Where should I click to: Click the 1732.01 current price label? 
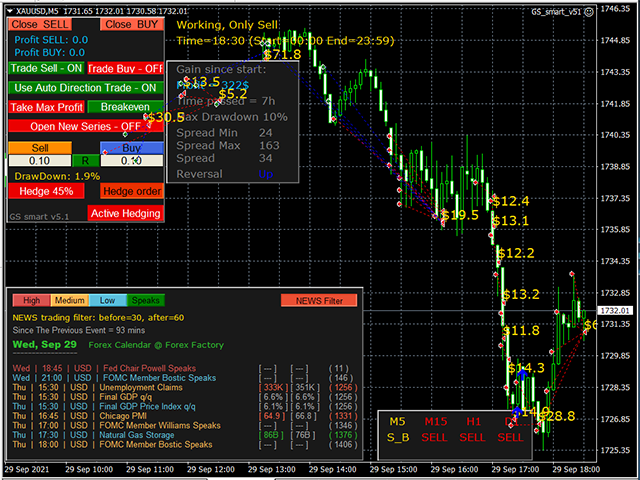615,311
